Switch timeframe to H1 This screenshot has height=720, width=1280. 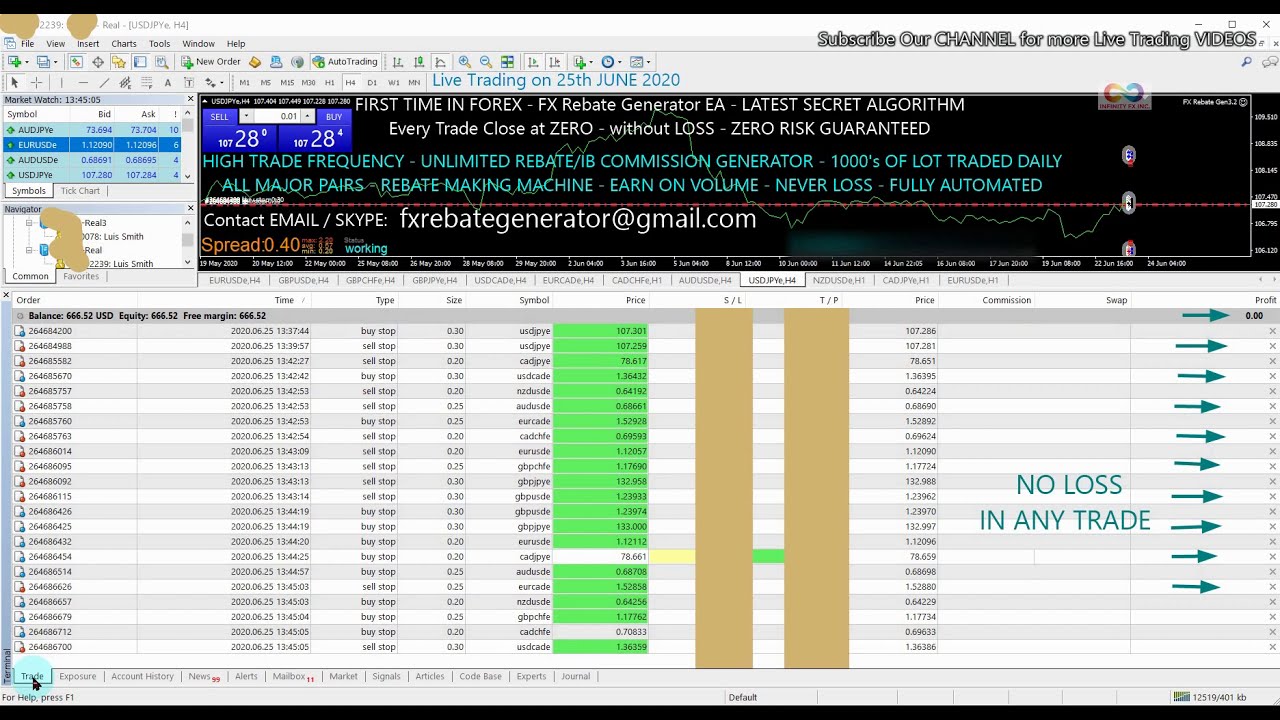(329, 83)
